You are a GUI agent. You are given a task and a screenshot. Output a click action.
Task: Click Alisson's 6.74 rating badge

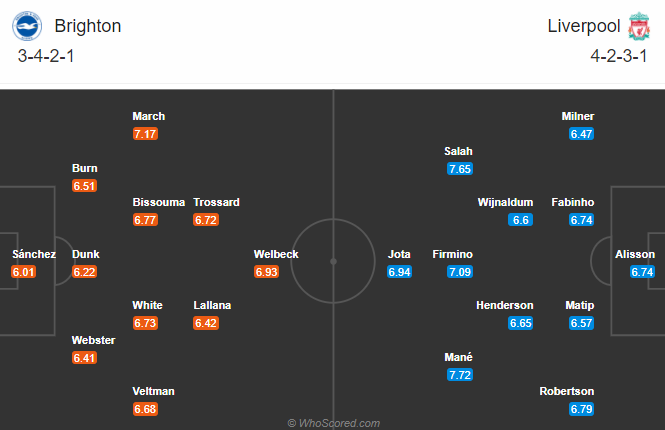tap(643, 271)
